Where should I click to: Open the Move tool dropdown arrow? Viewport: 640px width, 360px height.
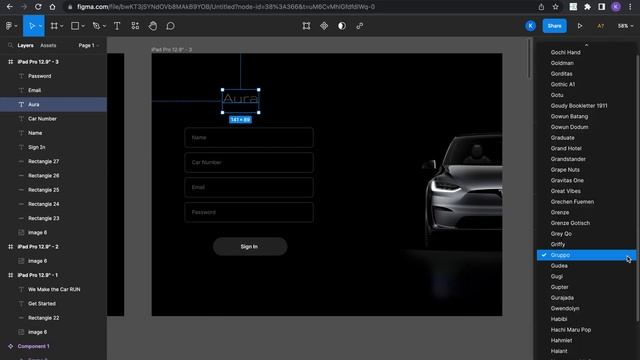pyautogui.click(x=40, y=26)
